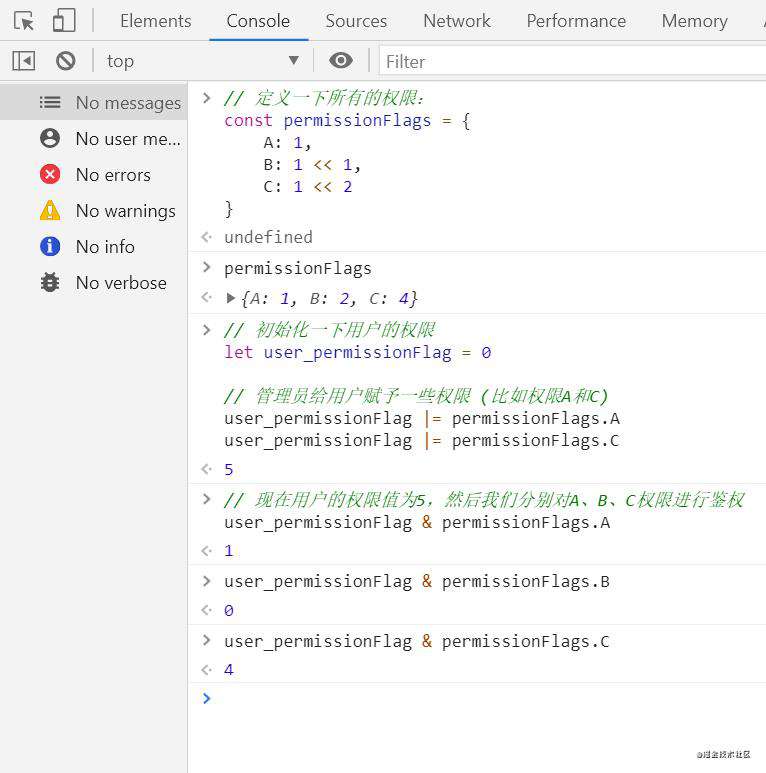Go to the Network tab

click(457, 21)
